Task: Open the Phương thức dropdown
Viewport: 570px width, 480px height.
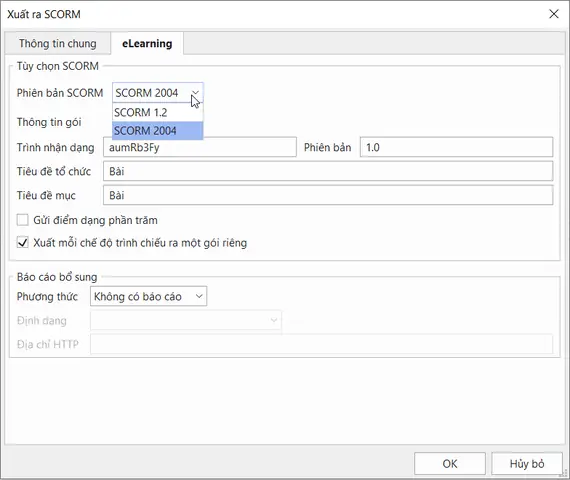Action: pos(149,296)
